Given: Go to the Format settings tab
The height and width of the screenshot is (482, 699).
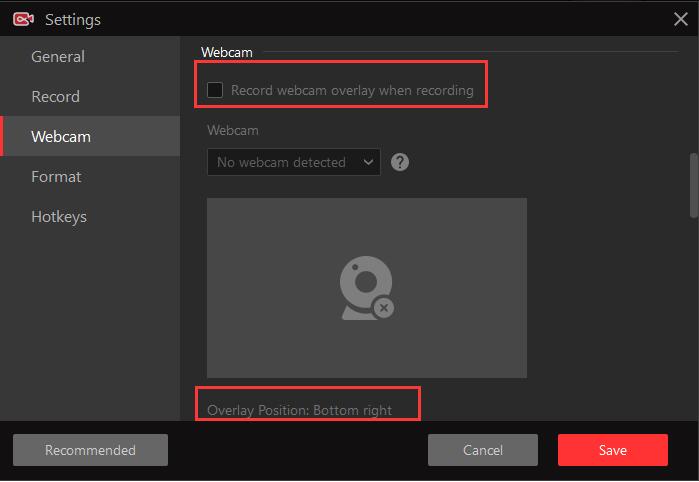Looking at the screenshot, I should pos(56,177).
